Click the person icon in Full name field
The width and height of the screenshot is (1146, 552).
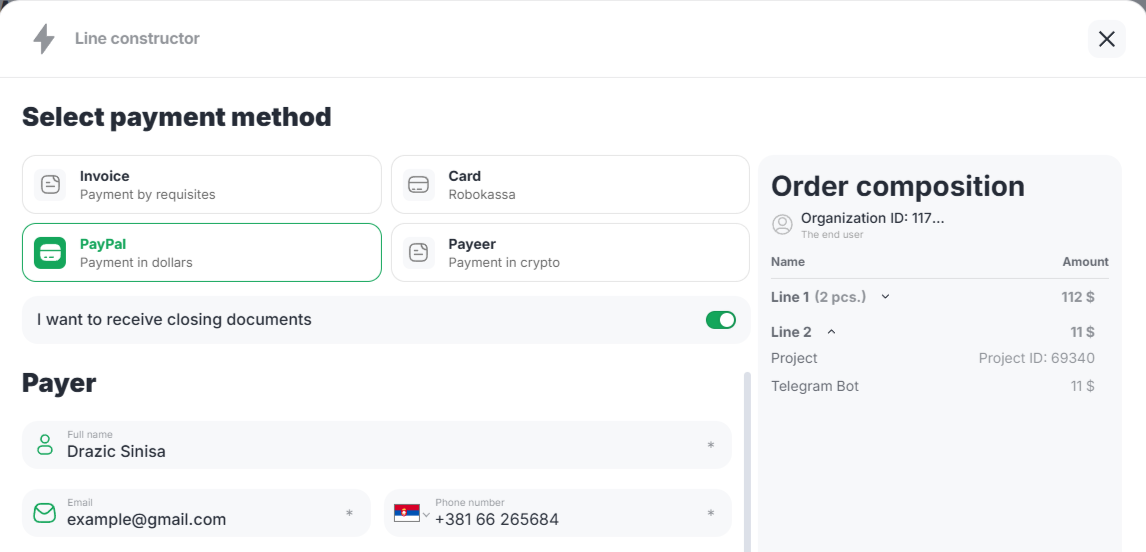pyautogui.click(x=45, y=445)
